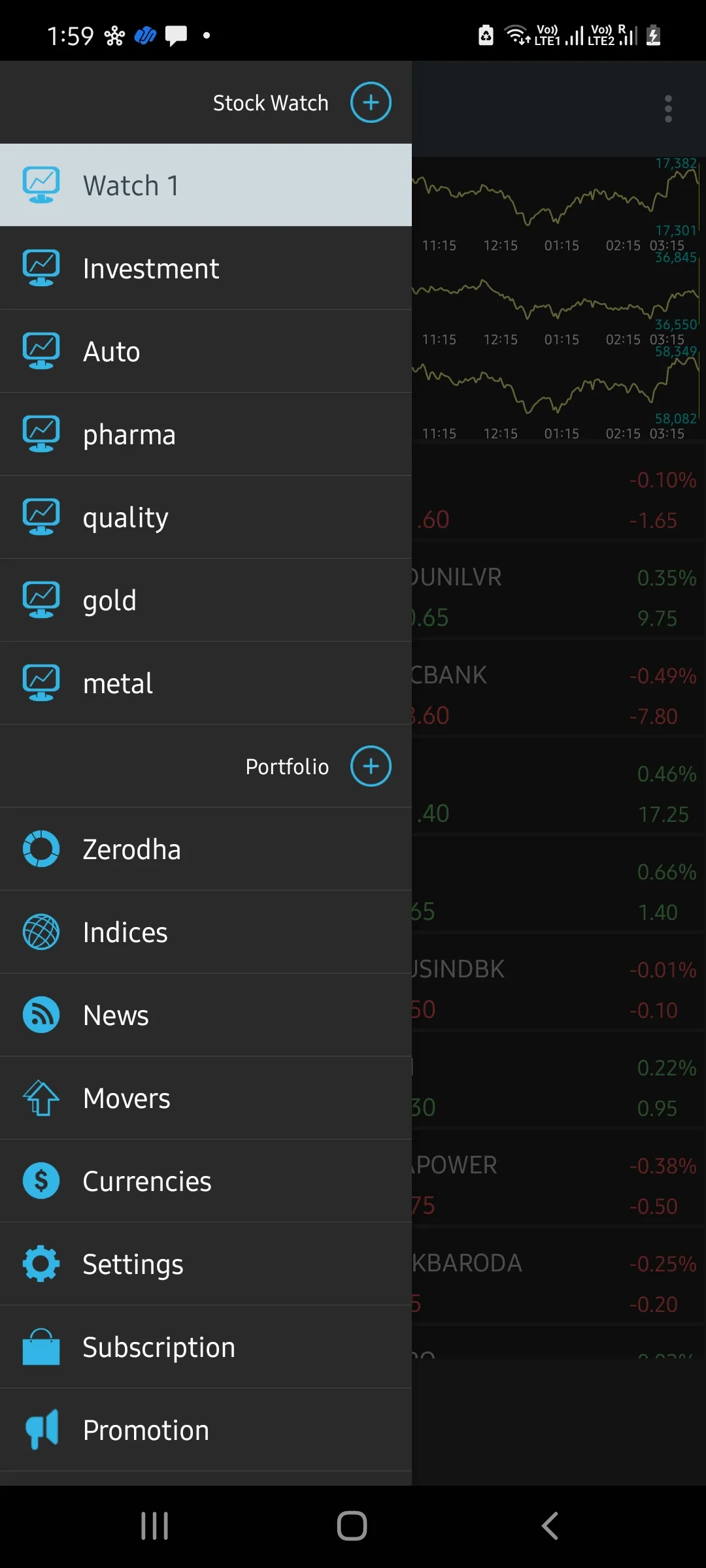Select the quality watchlist
Screen dimensions: 706x1568
[126, 517]
